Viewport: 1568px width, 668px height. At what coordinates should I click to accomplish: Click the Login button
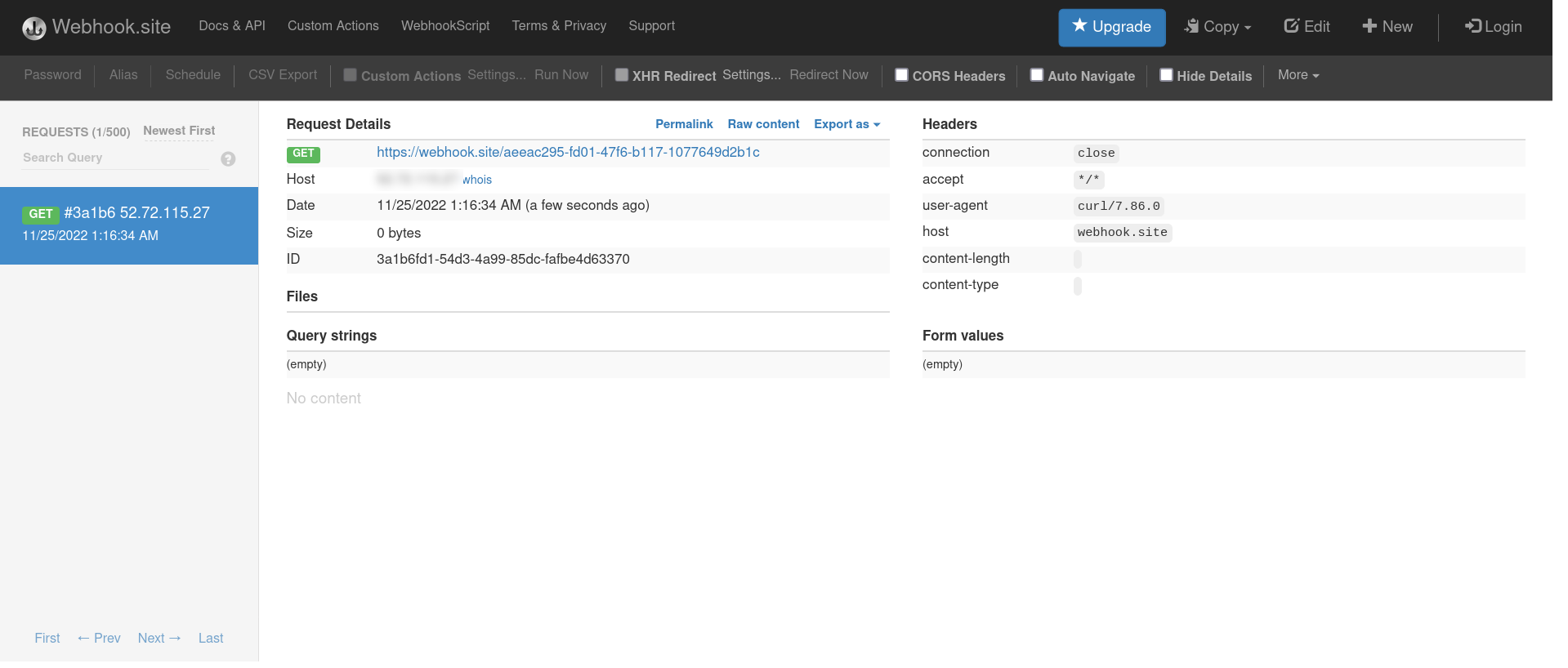coord(1493,26)
